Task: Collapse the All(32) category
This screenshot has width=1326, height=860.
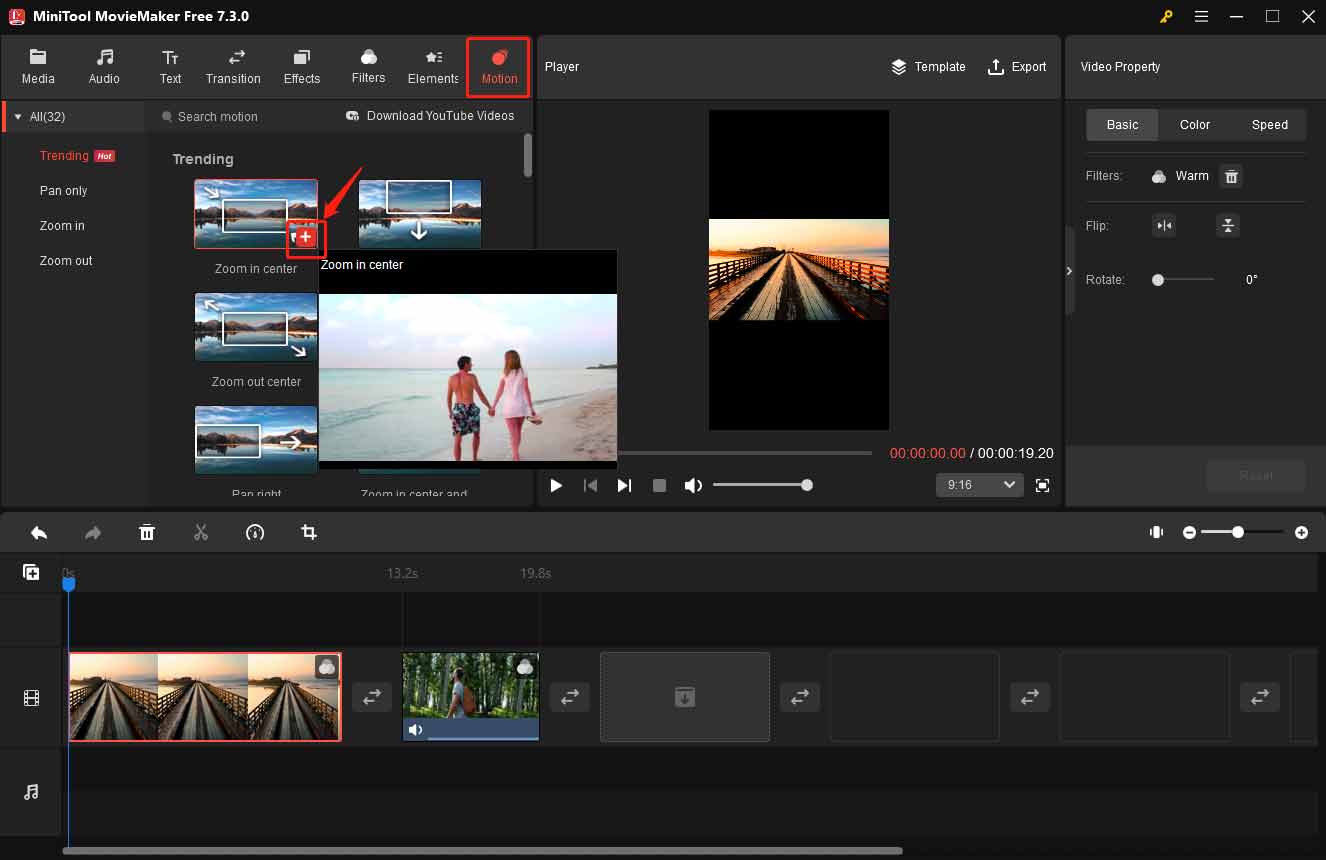Action: [x=18, y=117]
